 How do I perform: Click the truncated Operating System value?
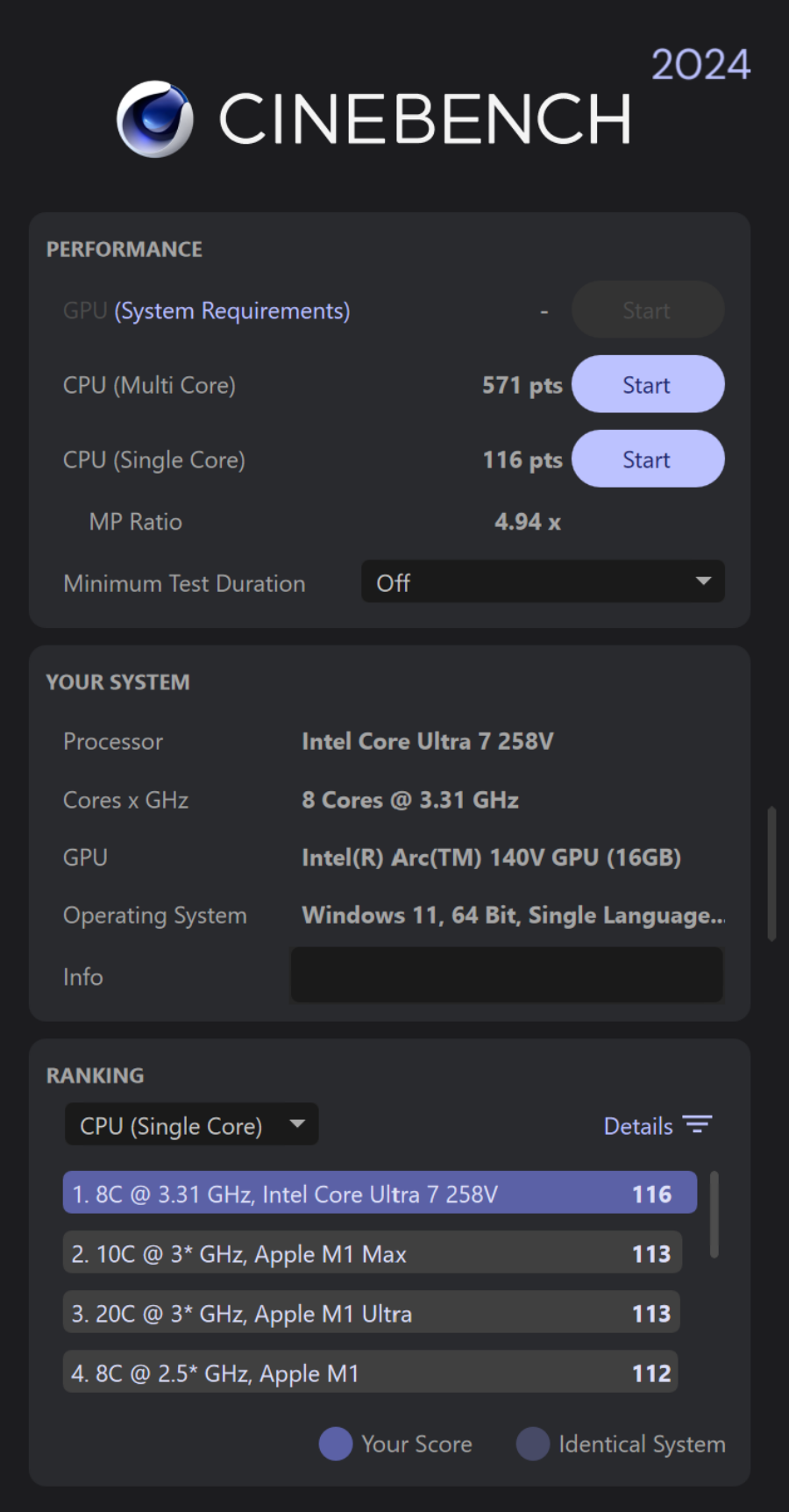click(x=513, y=916)
